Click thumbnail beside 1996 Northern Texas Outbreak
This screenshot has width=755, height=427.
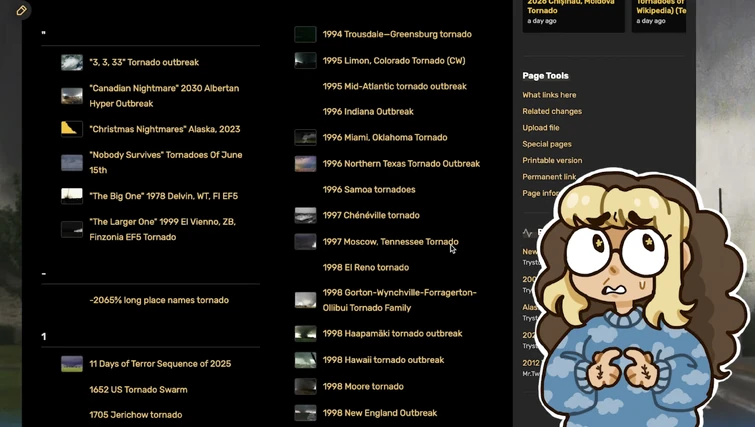[x=305, y=164]
